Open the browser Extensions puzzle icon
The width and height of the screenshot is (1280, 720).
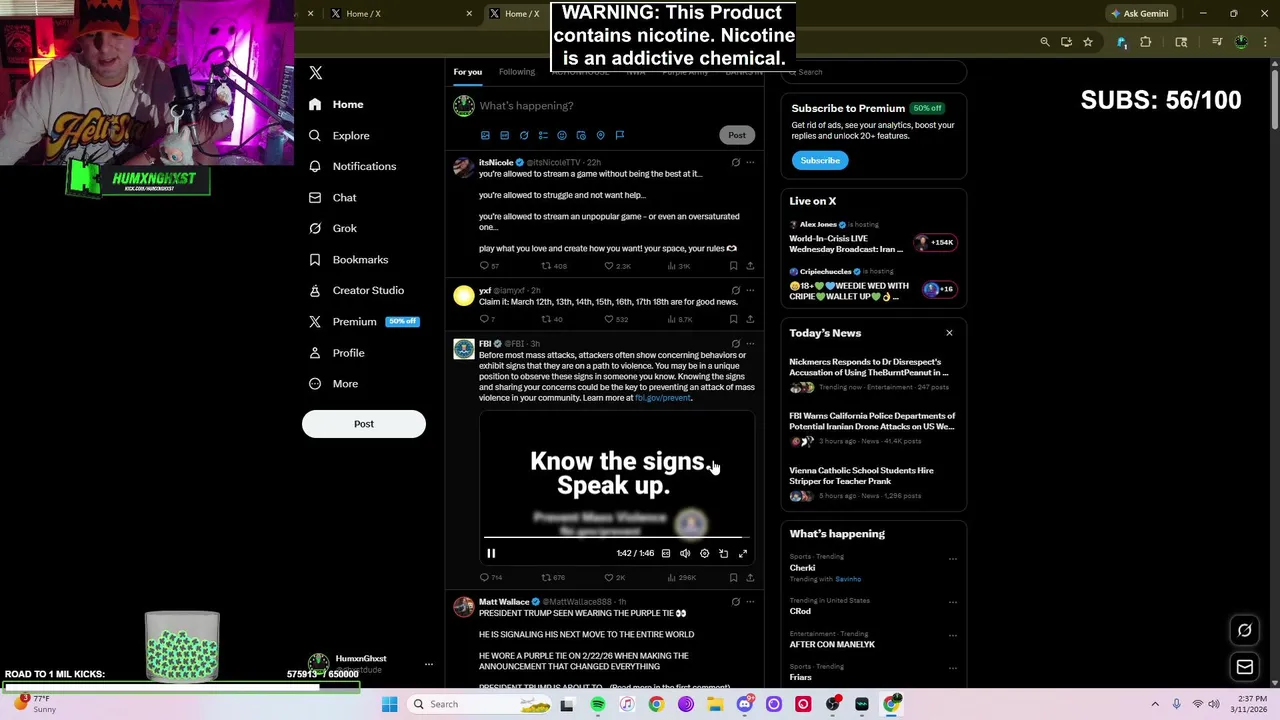(1146, 42)
